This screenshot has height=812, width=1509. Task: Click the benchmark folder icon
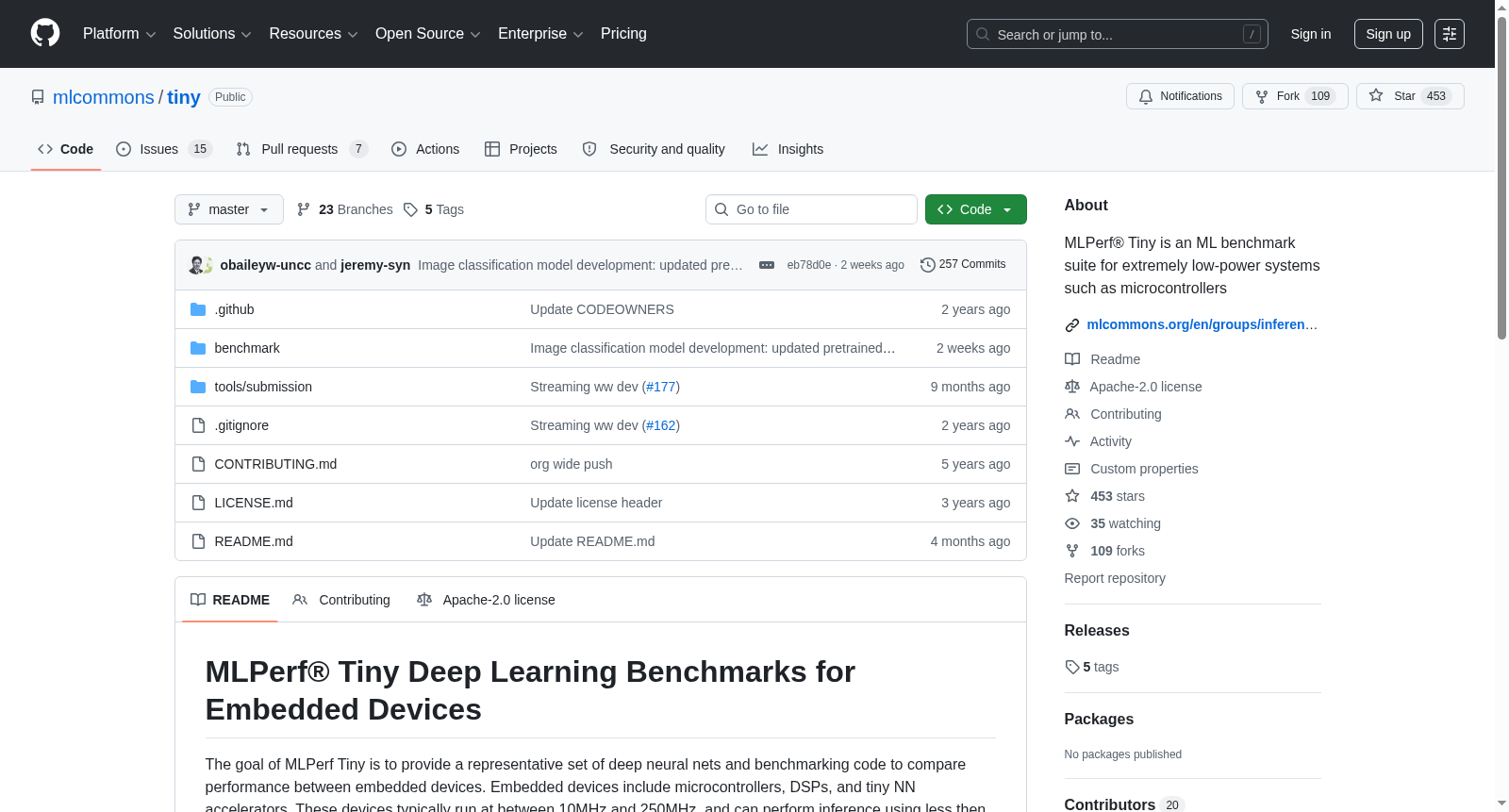(x=198, y=348)
